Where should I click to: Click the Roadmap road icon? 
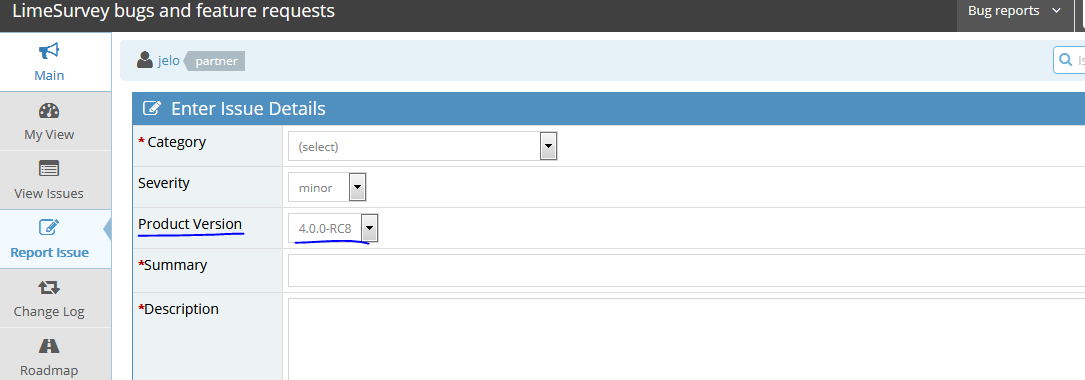point(49,346)
